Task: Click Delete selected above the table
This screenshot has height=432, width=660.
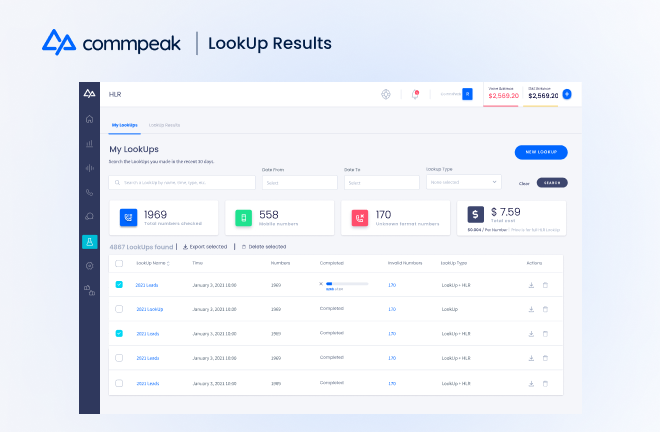Action: 264,247
